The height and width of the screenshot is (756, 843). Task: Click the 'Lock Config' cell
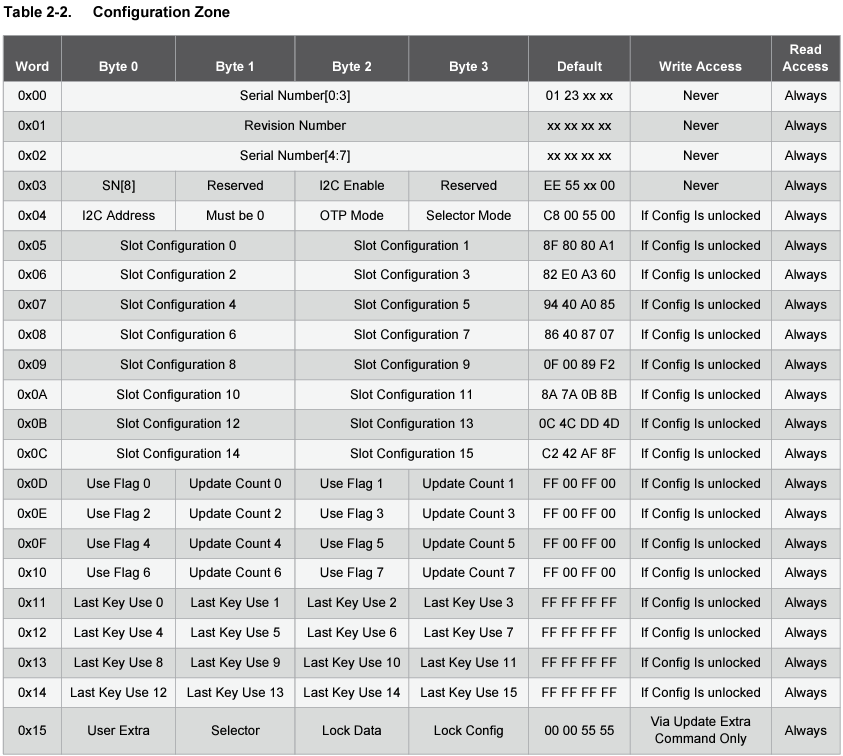(468, 731)
